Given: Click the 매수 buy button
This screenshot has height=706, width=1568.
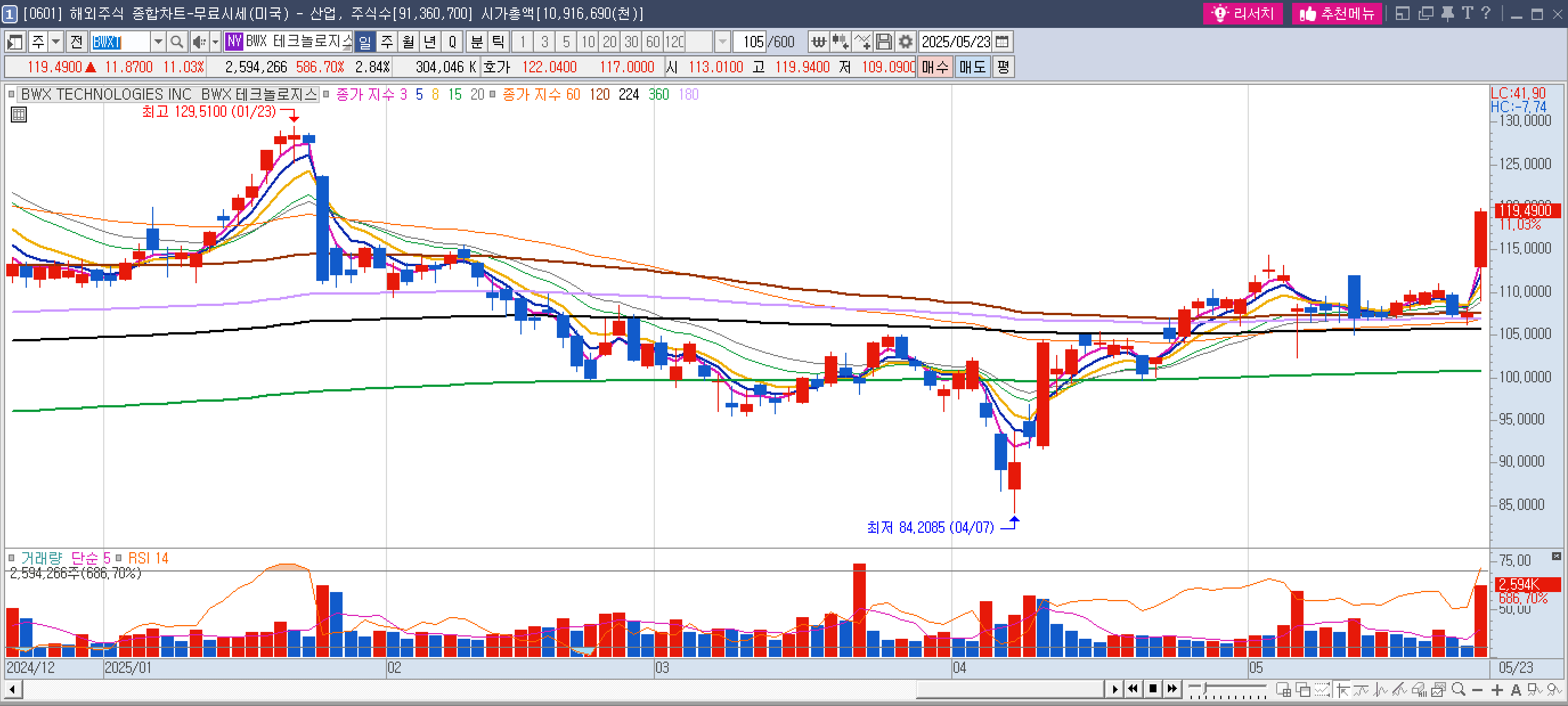Looking at the screenshot, I should (934, 67).
